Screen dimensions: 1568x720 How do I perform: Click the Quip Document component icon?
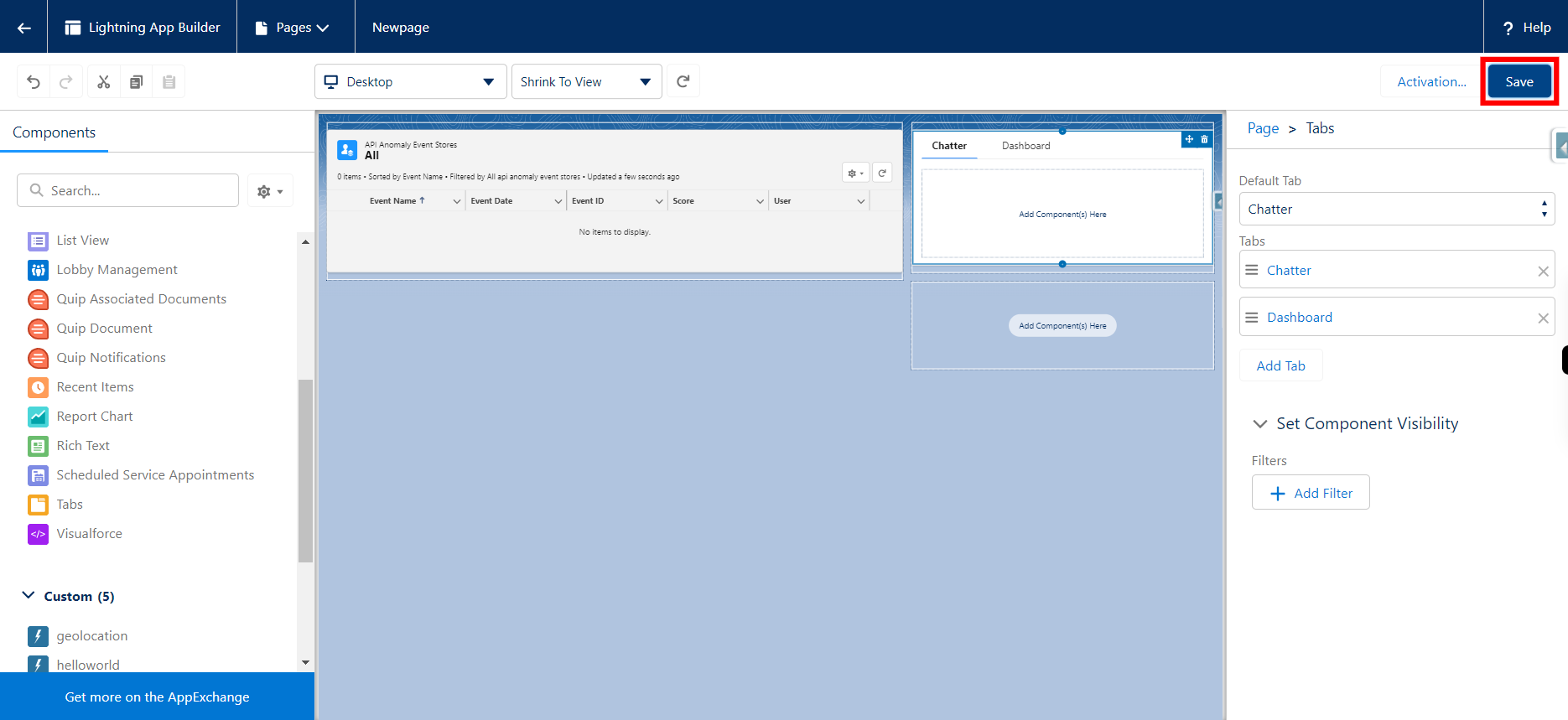pos(38,329)
